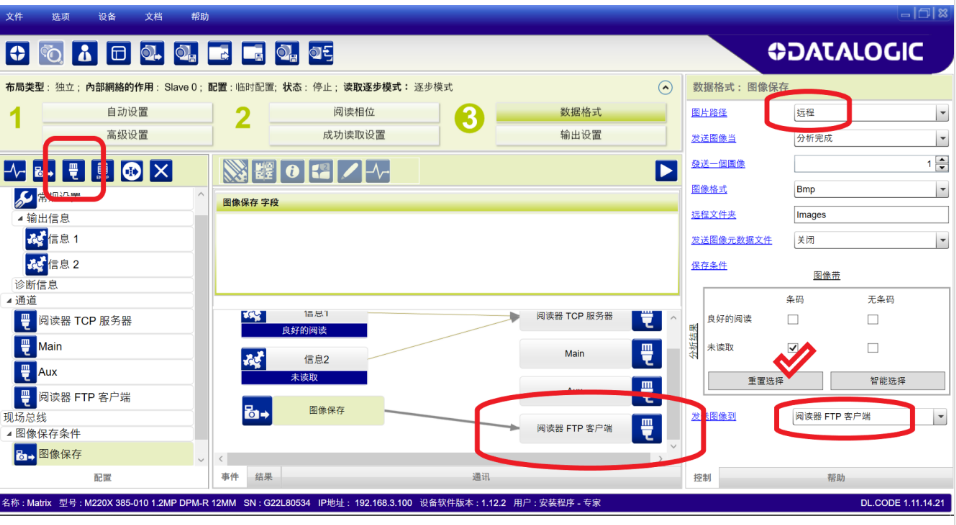956x525 pixels.
Task: Tick the 未读取 无条码 checkbox
Action: [x=873, y=348]
